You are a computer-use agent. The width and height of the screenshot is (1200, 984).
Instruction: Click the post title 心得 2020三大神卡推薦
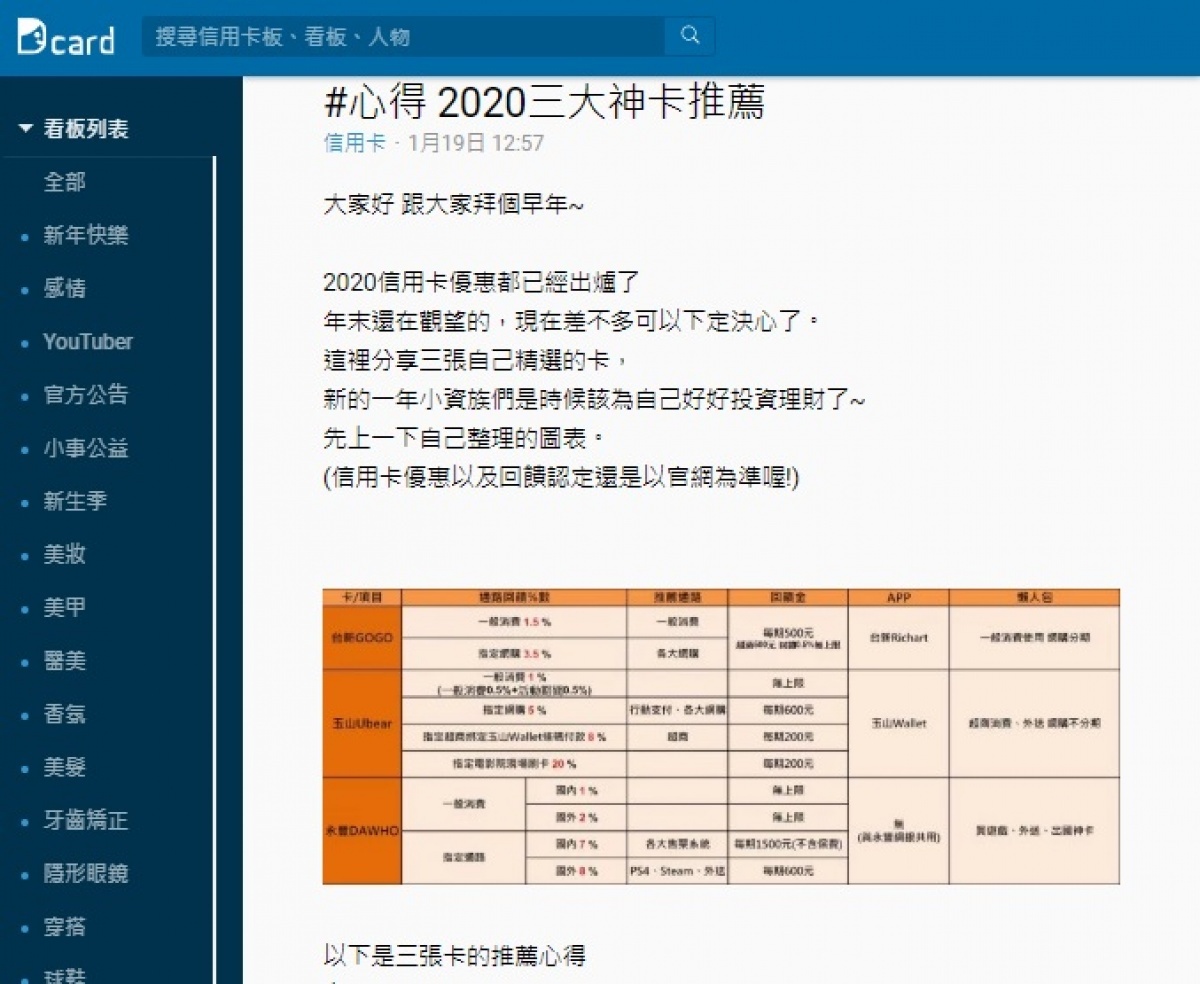[545, 102]
